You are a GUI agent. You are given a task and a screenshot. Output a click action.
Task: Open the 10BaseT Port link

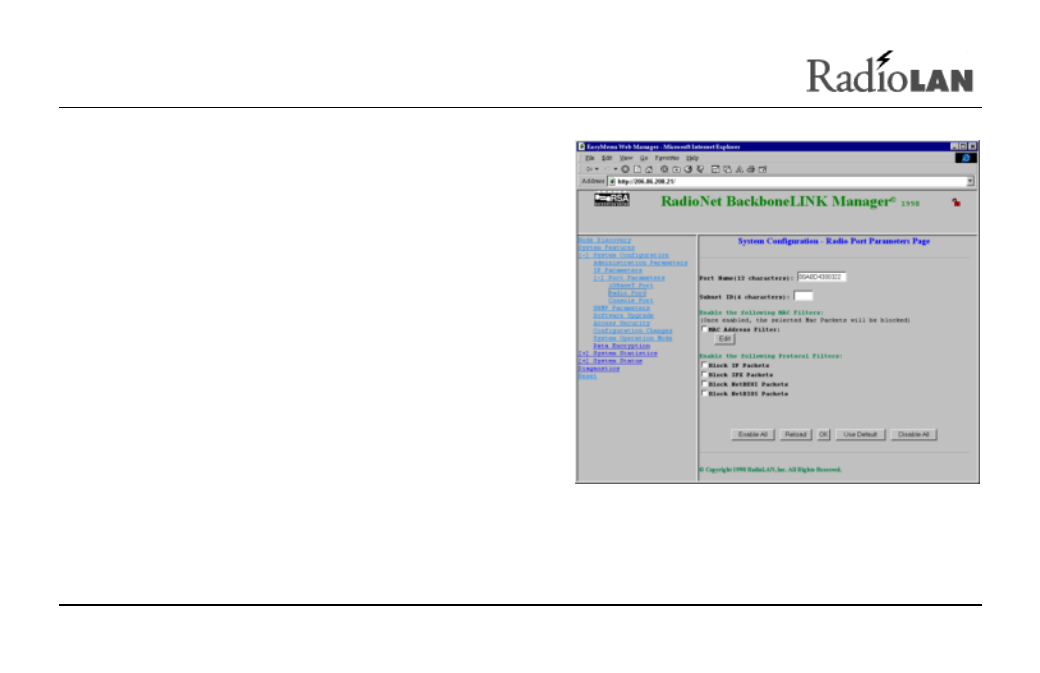pyautogui.click(x=631, y=286)
